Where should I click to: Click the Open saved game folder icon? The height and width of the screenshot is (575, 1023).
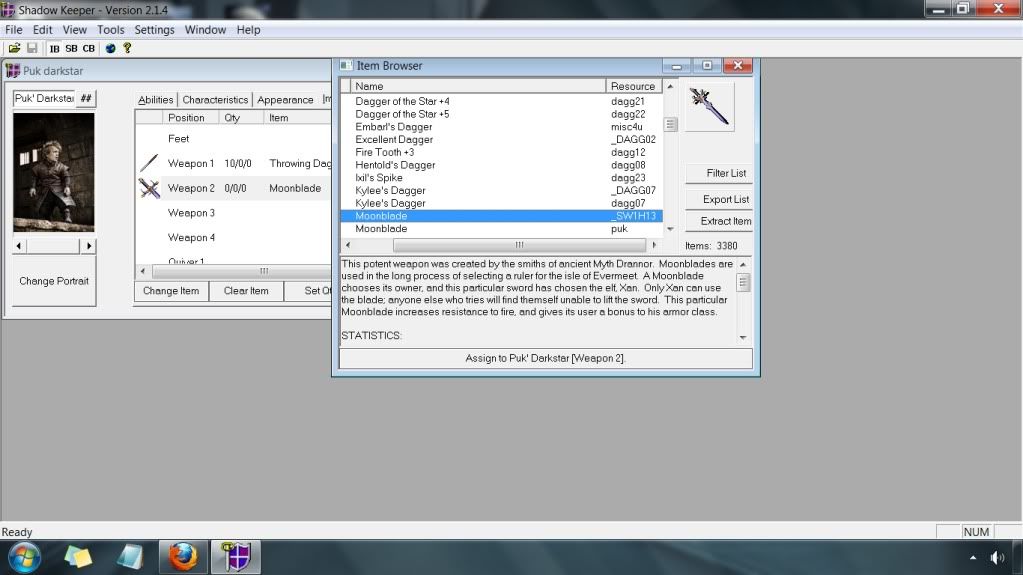pyautogui.click(x=15, y=48)
